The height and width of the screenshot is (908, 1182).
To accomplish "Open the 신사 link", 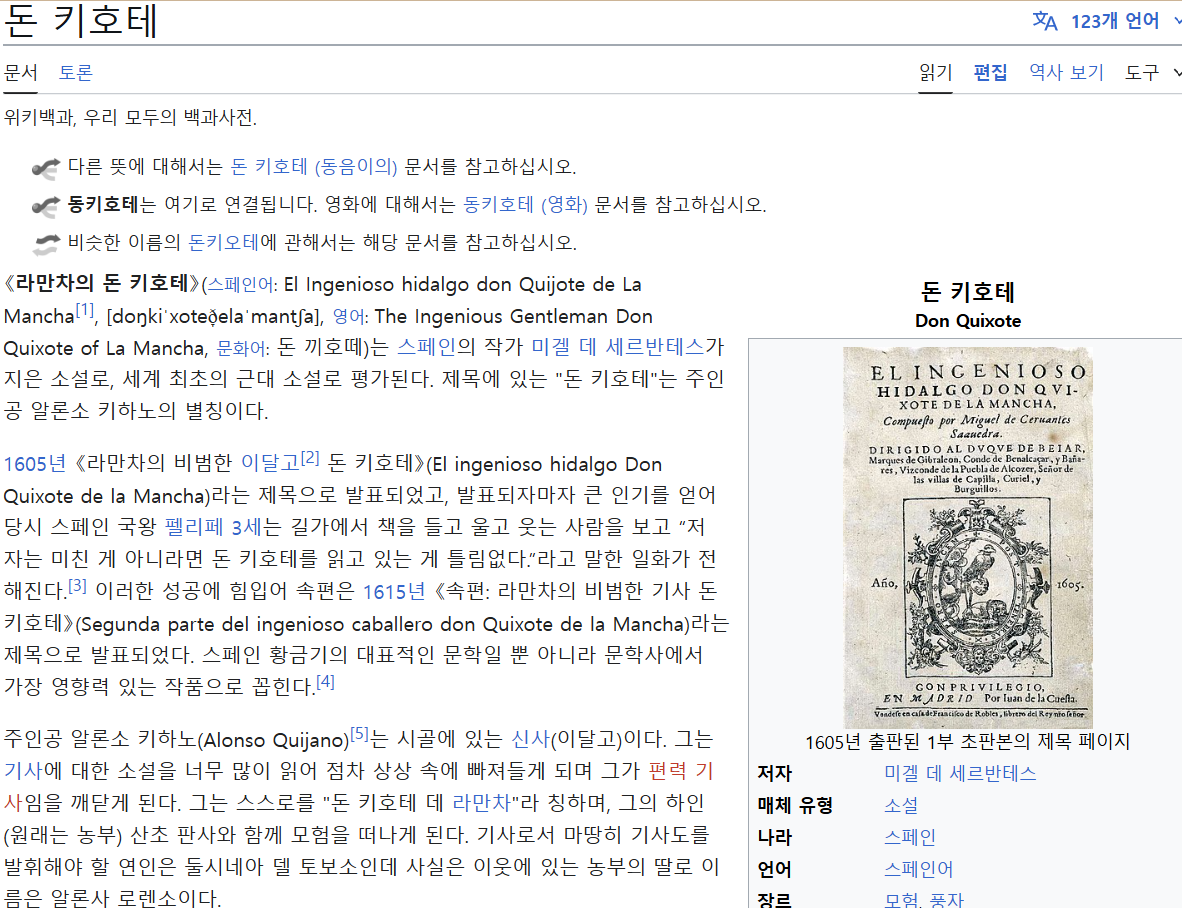I will click(x=531, y=739).
